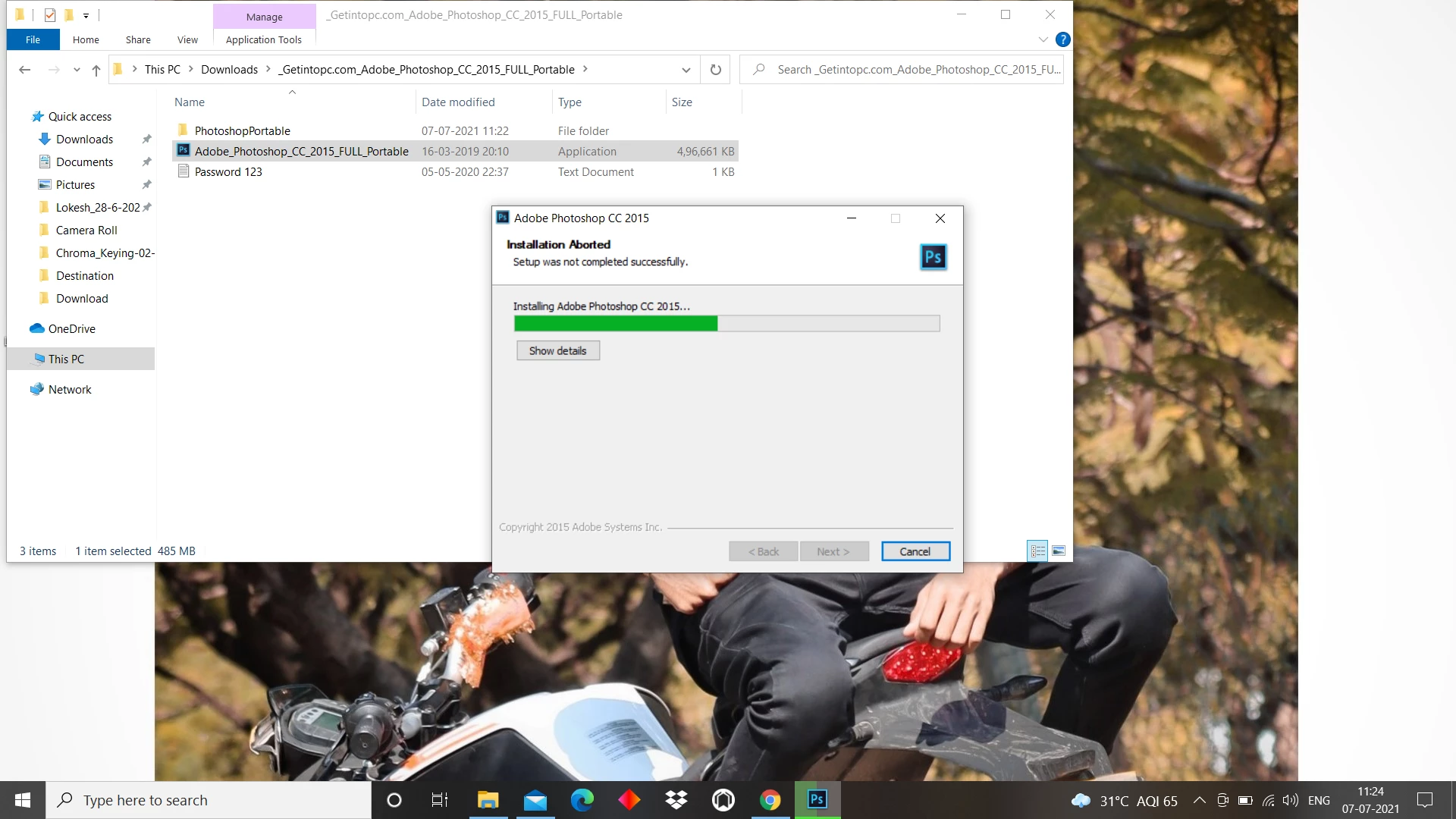Switch to details view layout toggle
Viewport: 1456px width, 819px height.
(x=1037, y=551)
